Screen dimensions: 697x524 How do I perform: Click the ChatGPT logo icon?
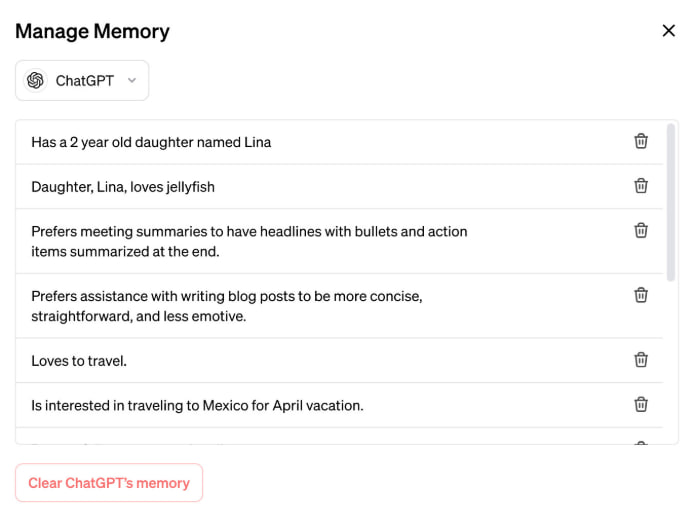(36, 80)
